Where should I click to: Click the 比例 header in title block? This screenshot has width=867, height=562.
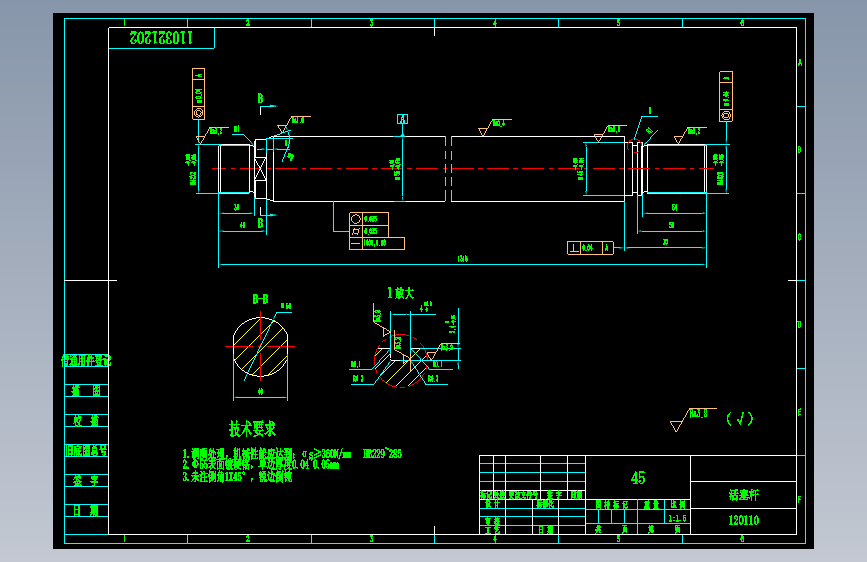678,504
